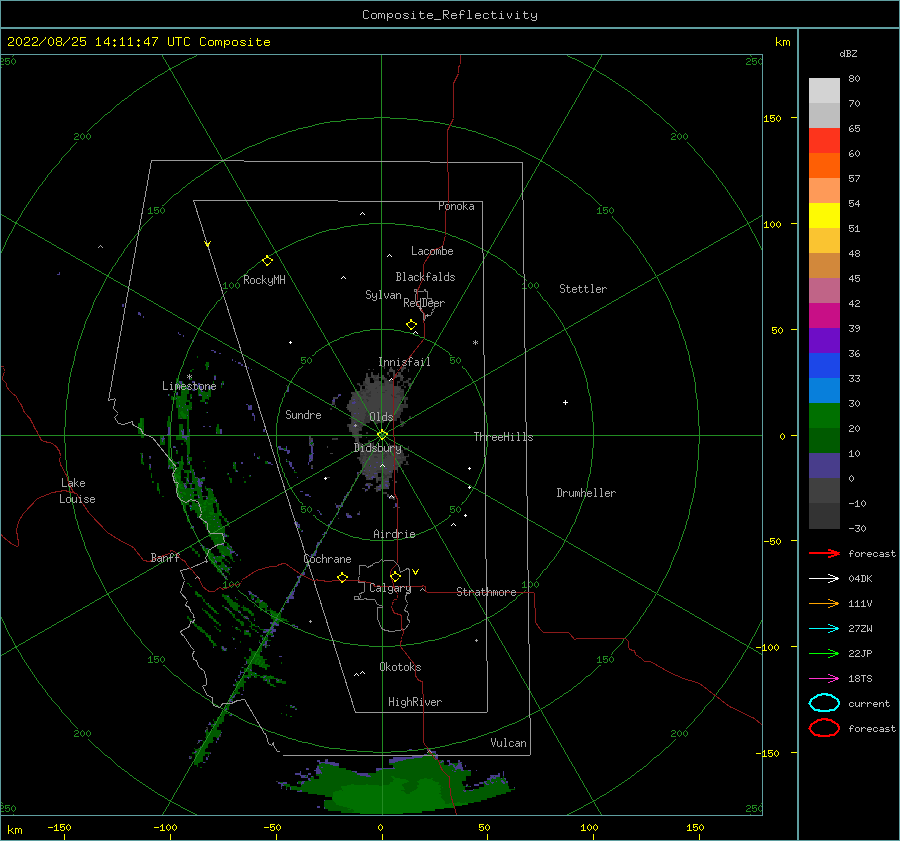900x841 pixels.
Task: Click the asterisk marker above Limestone
Action: (x=189, y=377)
